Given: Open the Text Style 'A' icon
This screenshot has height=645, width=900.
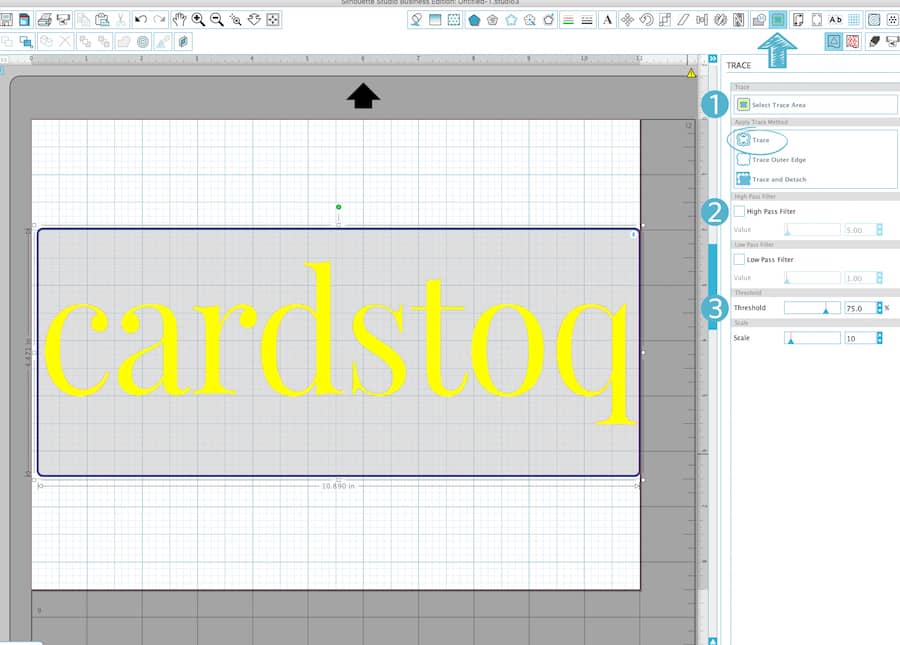Looking at the screenshot, I should pyautogui.click(x=607, y=20).
